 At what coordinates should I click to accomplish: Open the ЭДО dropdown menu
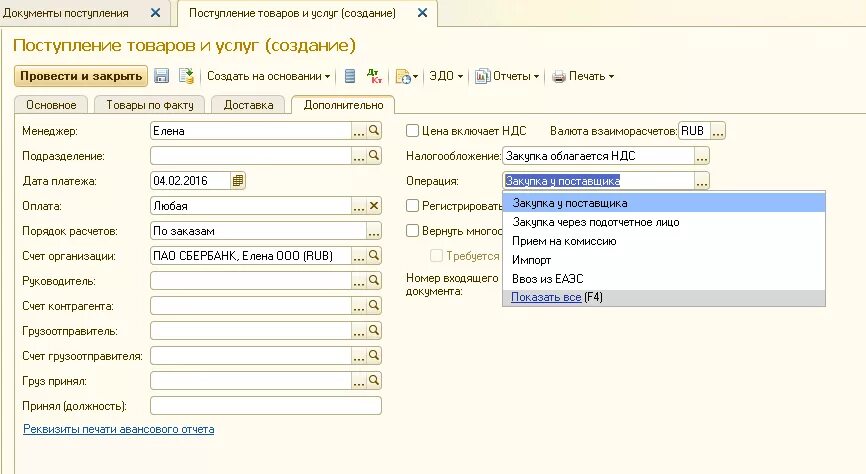446,76
